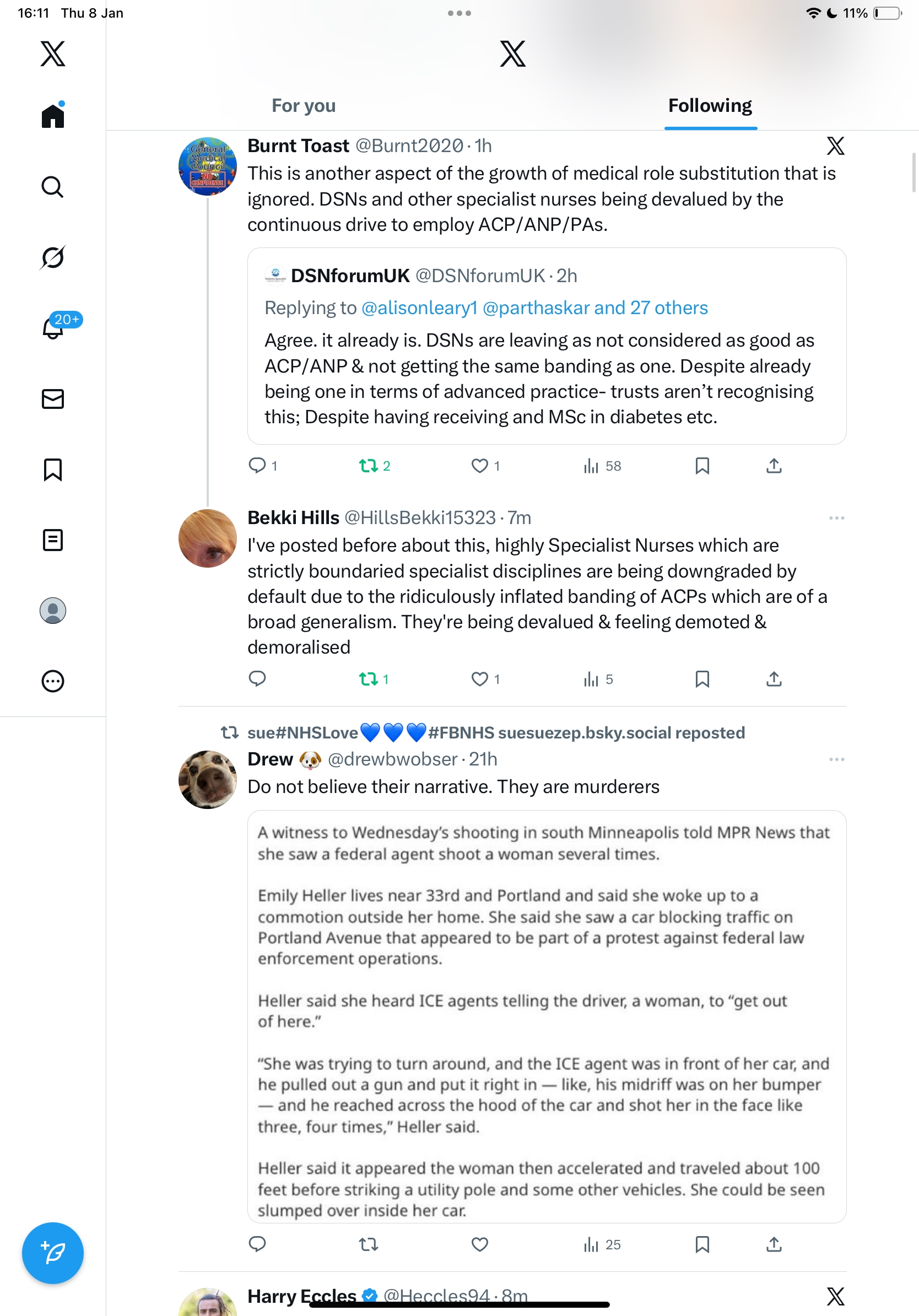The image size is (919, 1316).
Task: Open the More menu in sidebar
Action: (x=53, y=682)
